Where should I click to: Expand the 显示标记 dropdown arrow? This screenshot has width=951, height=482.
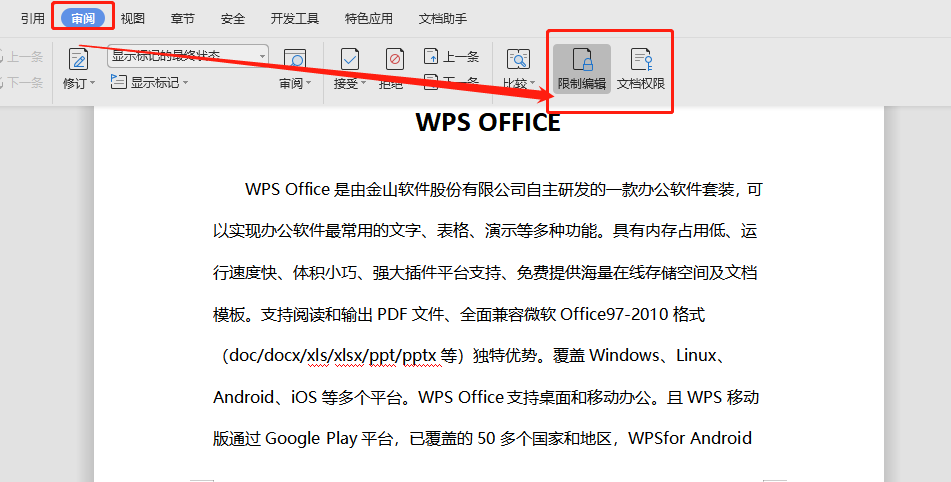186,82
